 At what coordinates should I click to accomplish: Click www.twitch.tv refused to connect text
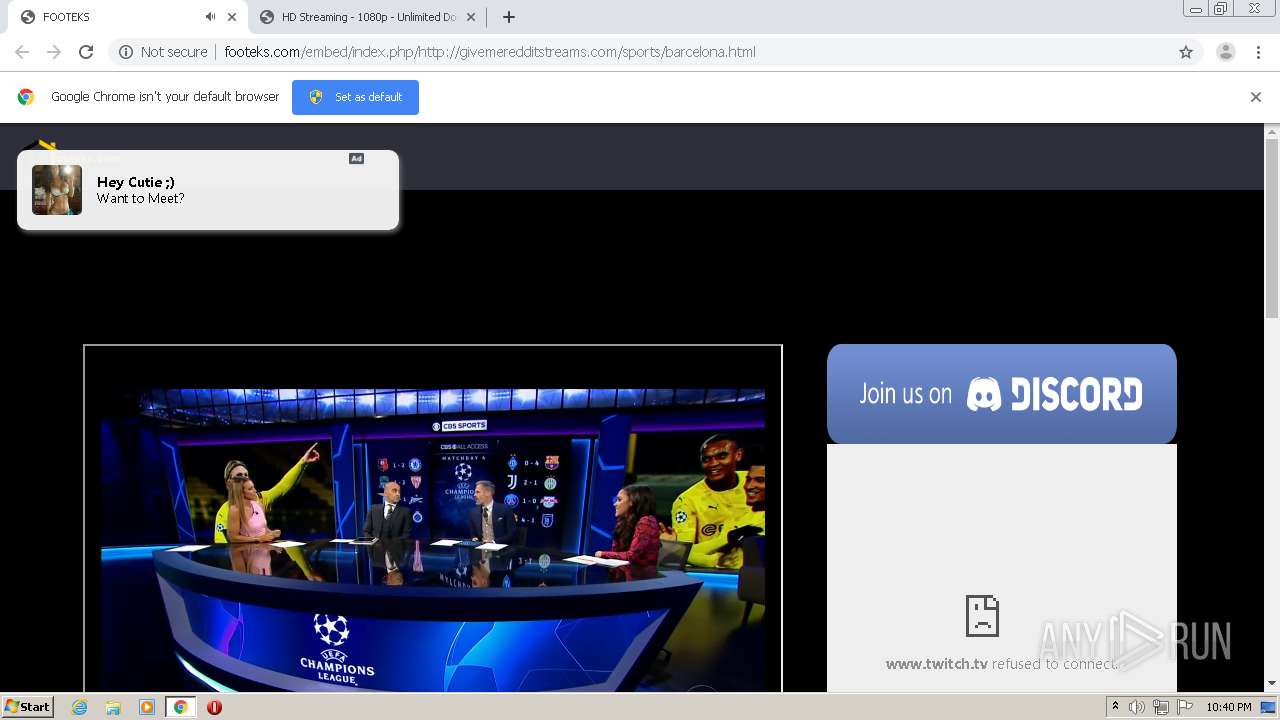(x=1001, y=664)
